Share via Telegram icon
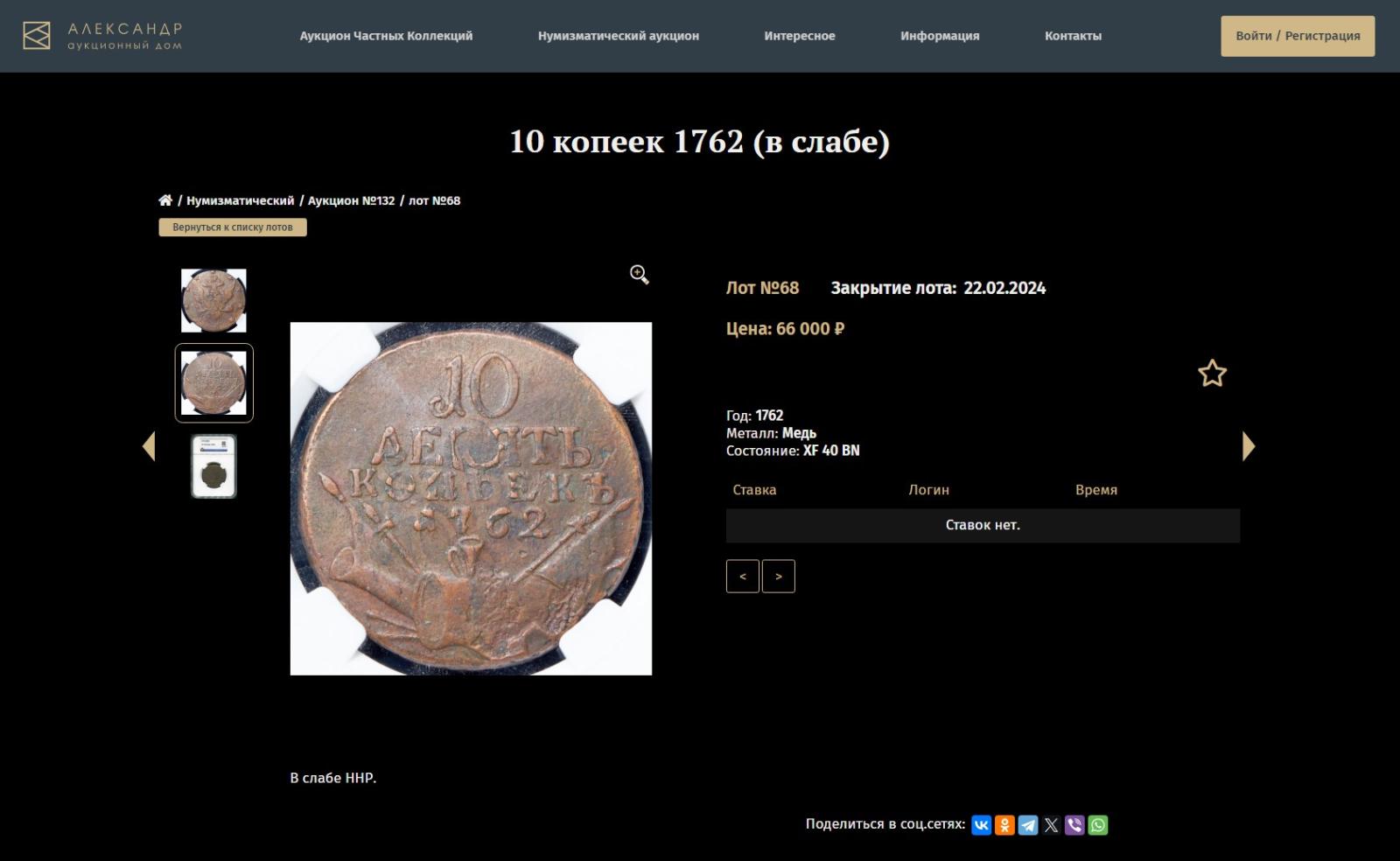This screenshot has height=861, width=1400. pyautogui.click(x=1028, y=825)
